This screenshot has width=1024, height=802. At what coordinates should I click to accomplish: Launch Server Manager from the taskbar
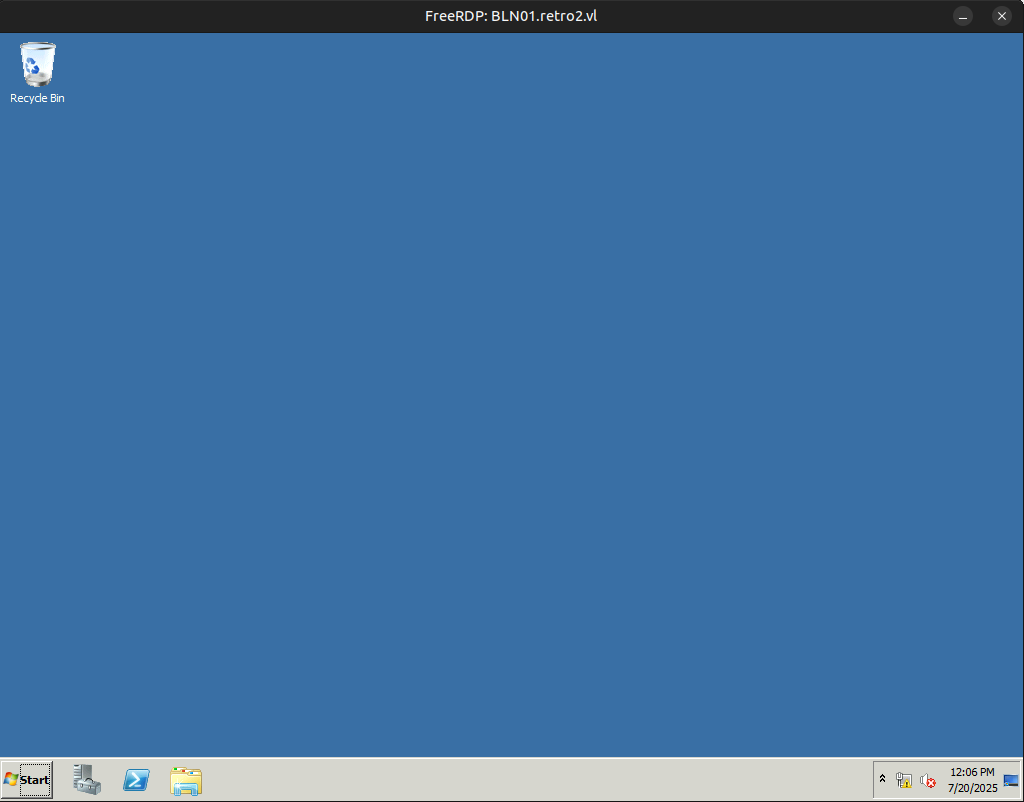87,780
